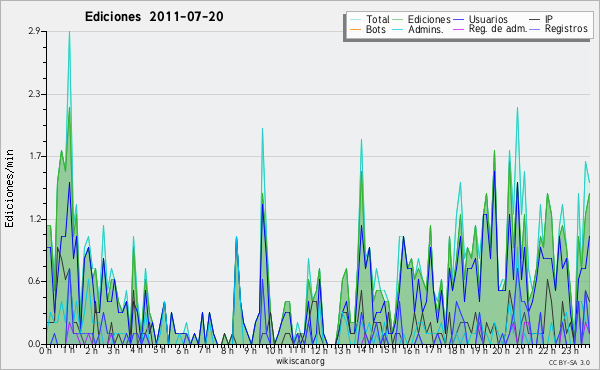Click the chart title Ediciones 2011-07-20
600x370 pixels.
pos(154,17)
